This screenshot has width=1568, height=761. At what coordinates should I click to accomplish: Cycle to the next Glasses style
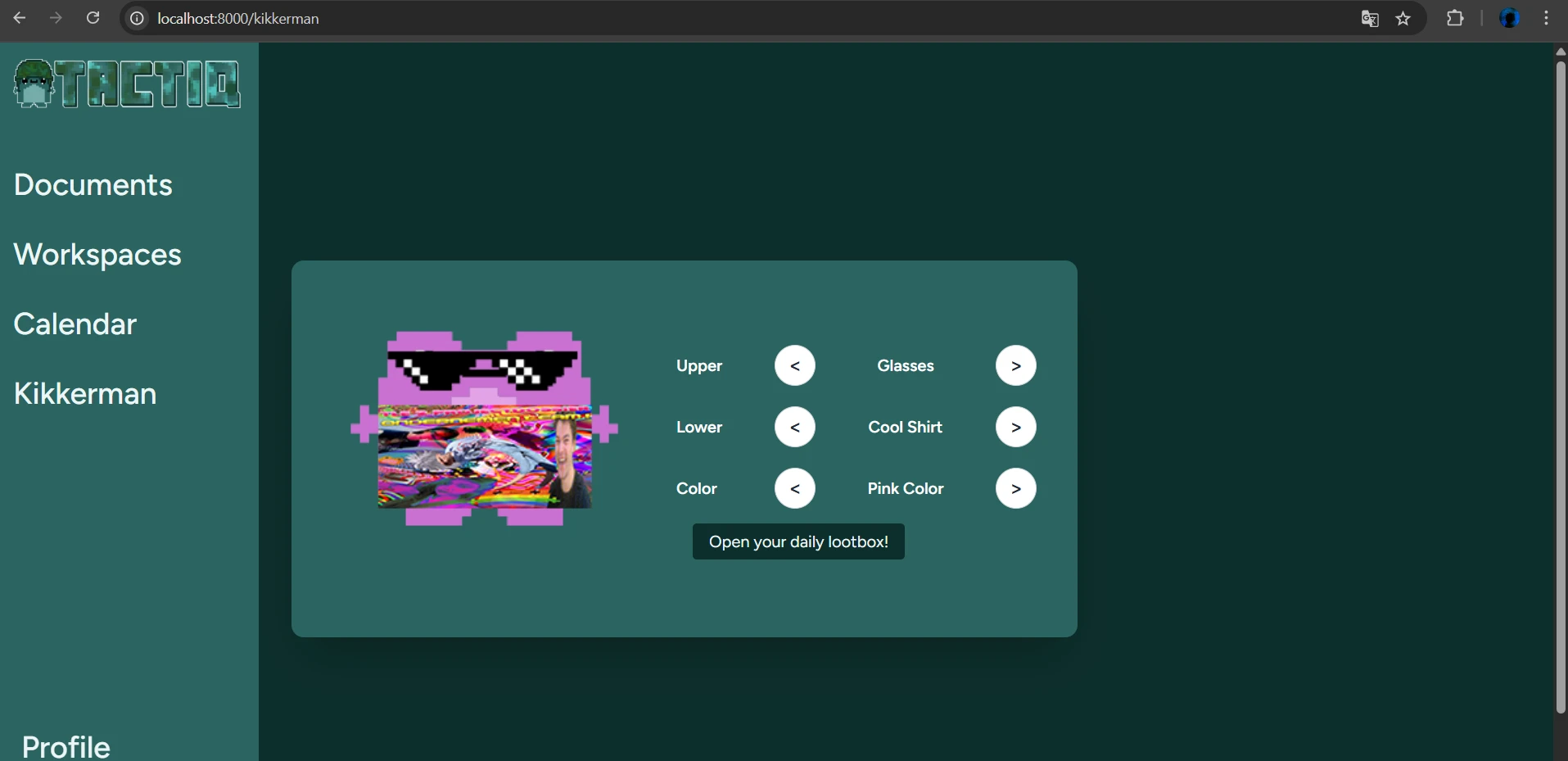click(x=1014, y=365)
